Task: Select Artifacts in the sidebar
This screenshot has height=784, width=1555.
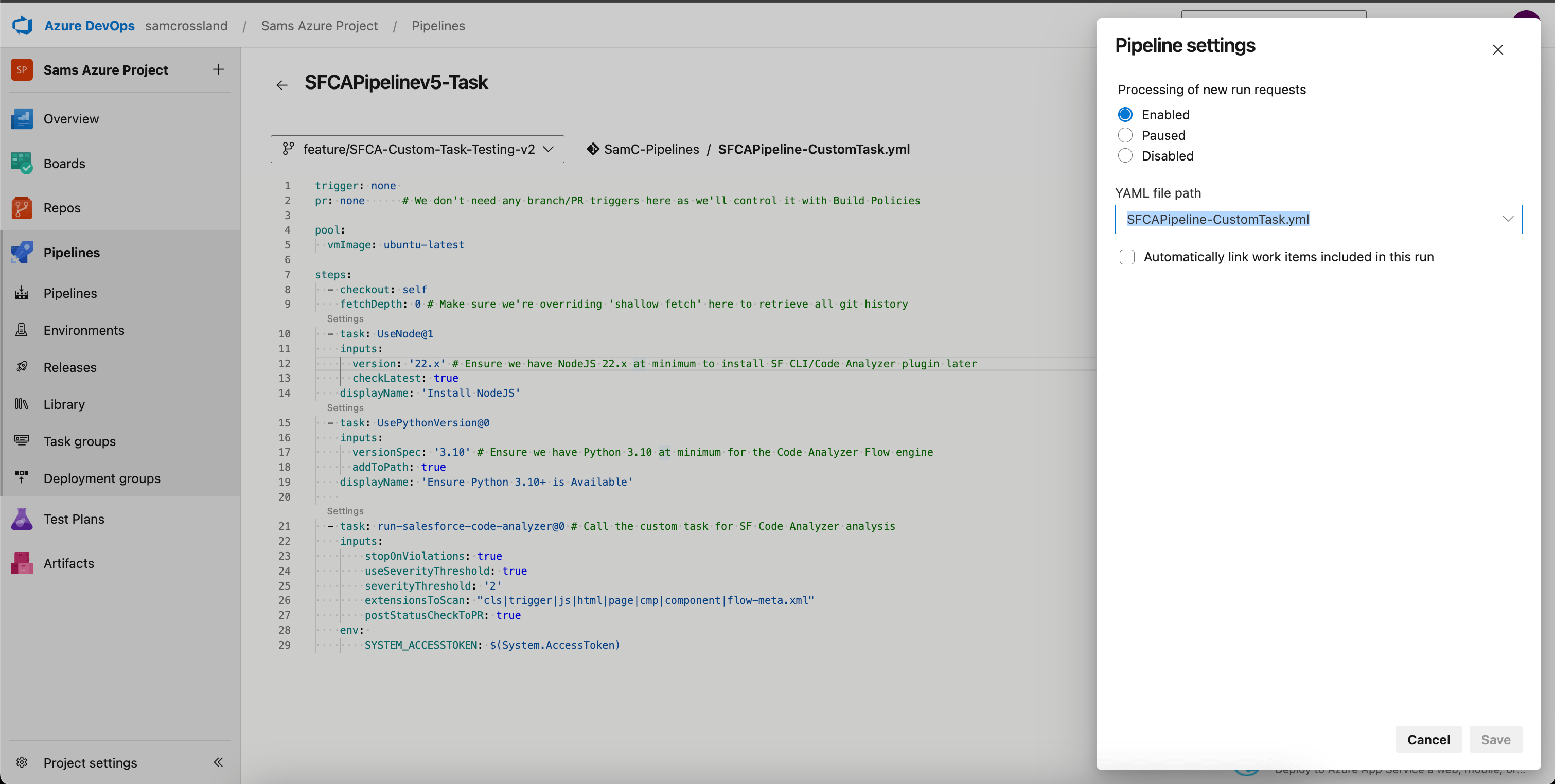Action: pyautogui.click(x=69, y=563)
